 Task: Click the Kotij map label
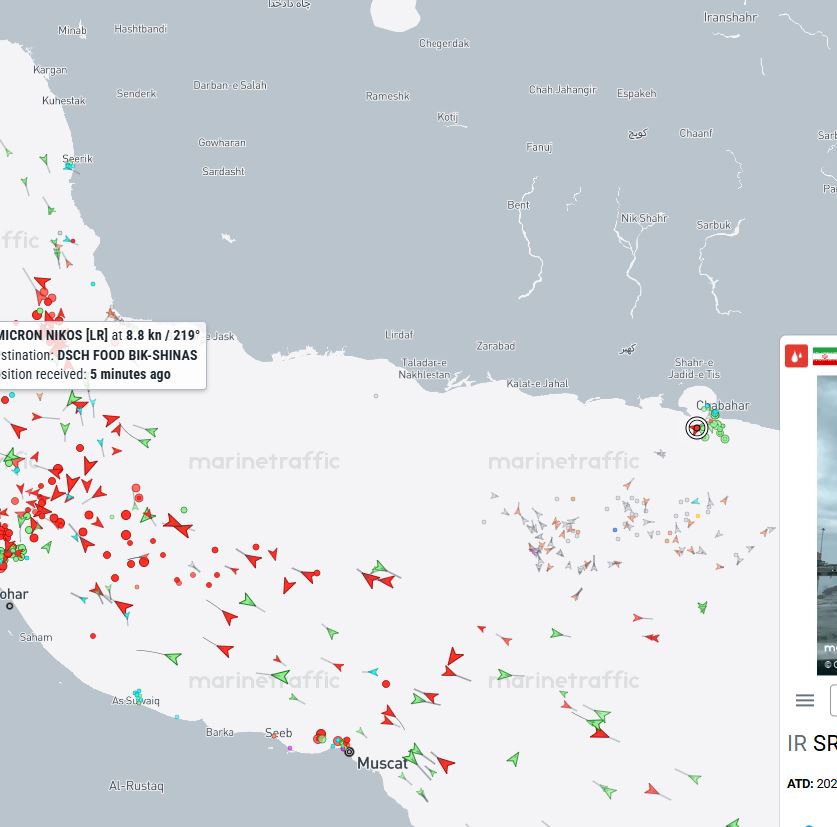(447, 117)
